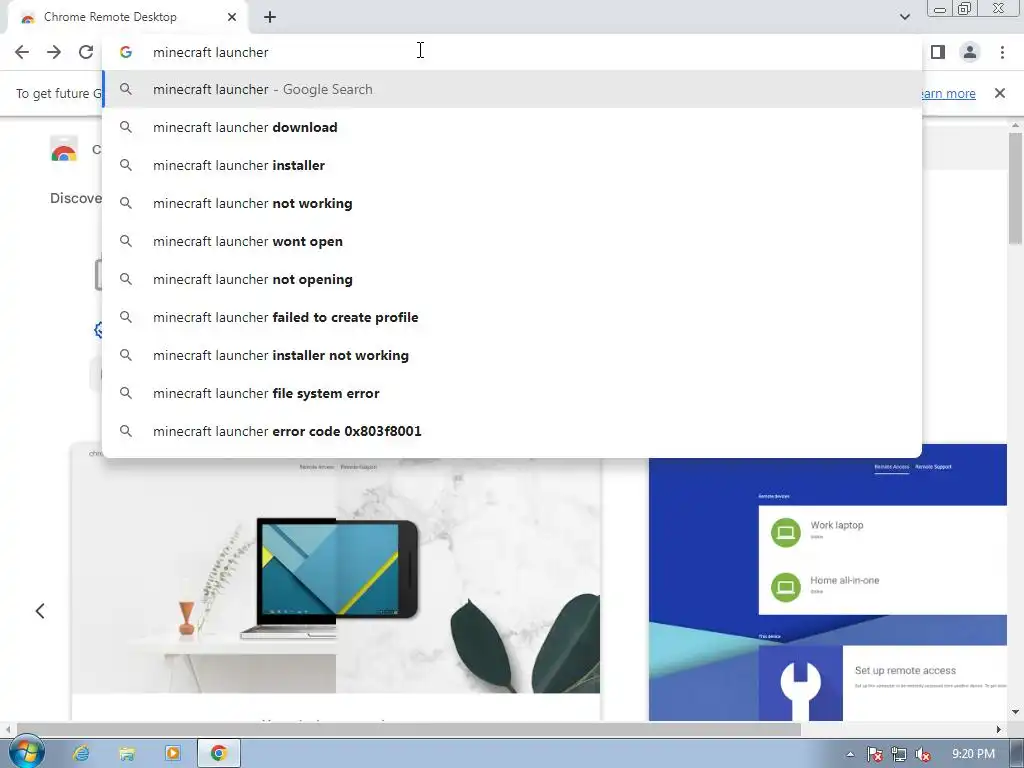Pick the minecraft launcher download suggestion

click(512, 127)
